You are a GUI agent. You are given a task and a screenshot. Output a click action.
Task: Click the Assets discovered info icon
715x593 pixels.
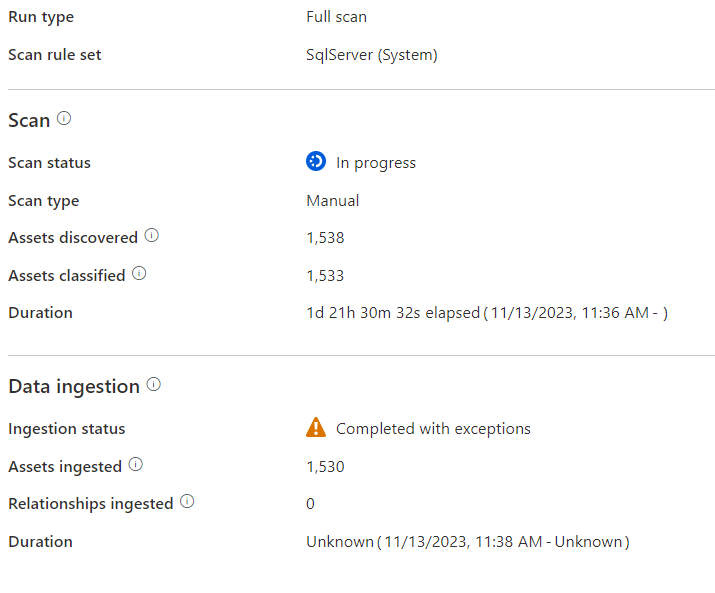click(152, 236)
